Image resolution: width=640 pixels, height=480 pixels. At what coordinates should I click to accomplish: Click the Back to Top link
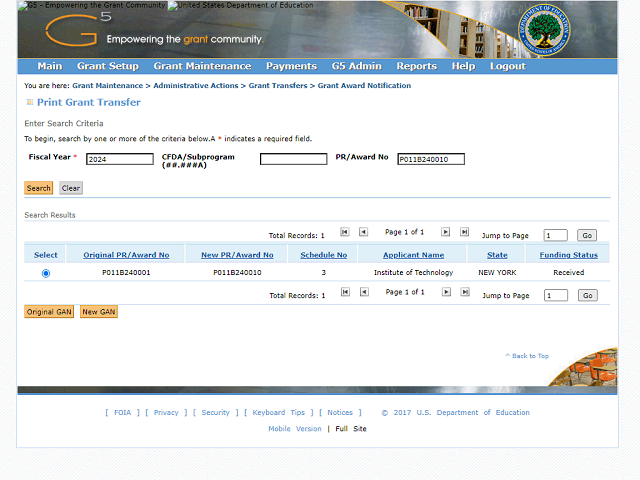527,356
